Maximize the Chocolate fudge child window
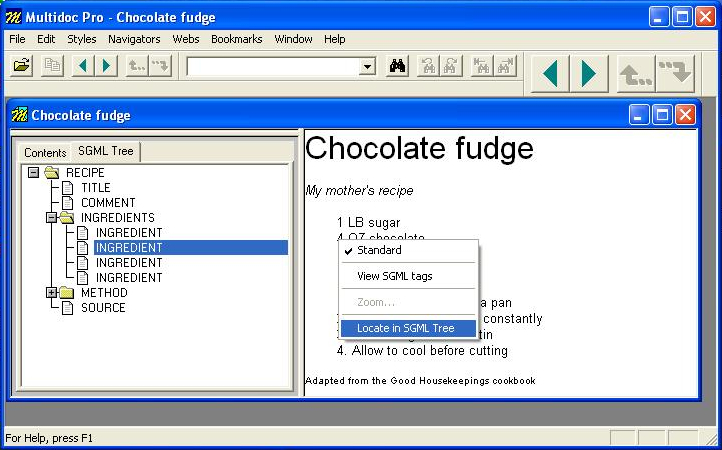The height and width of the screenshot is (450, 722). (x=662, y=115)
